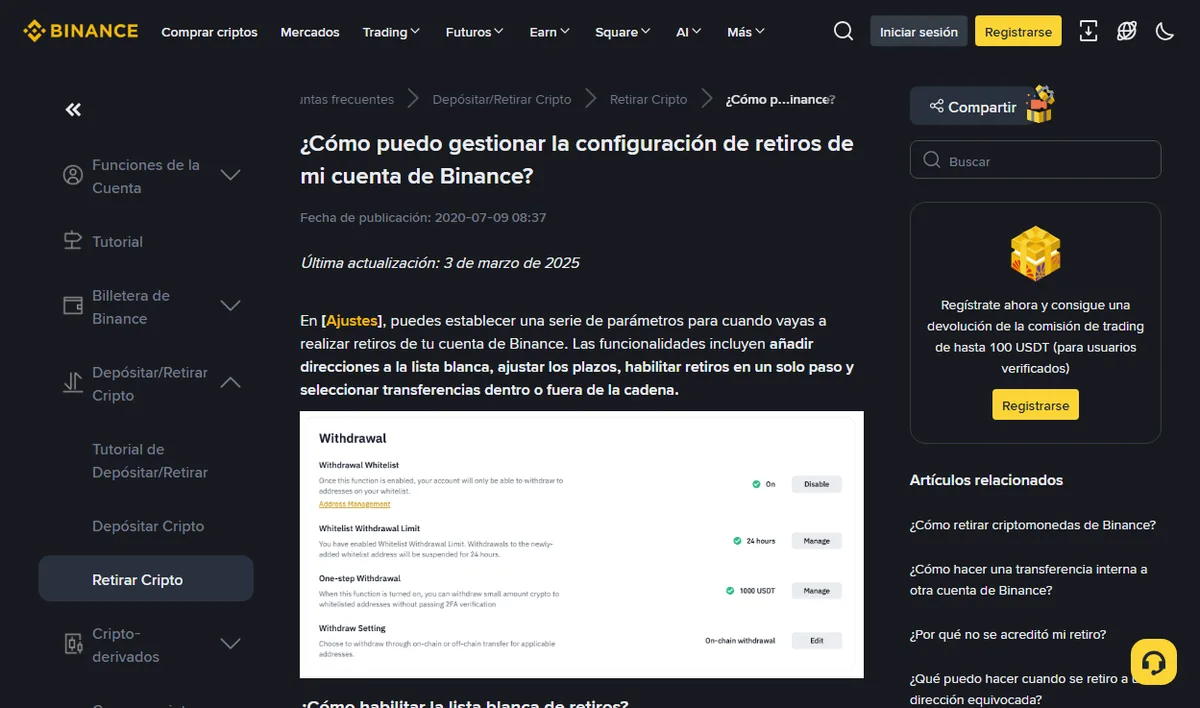Open the AI dropdown menu
Image resolution: width=1200 pixels, height=708 pixels.
[x=689, y=32]
